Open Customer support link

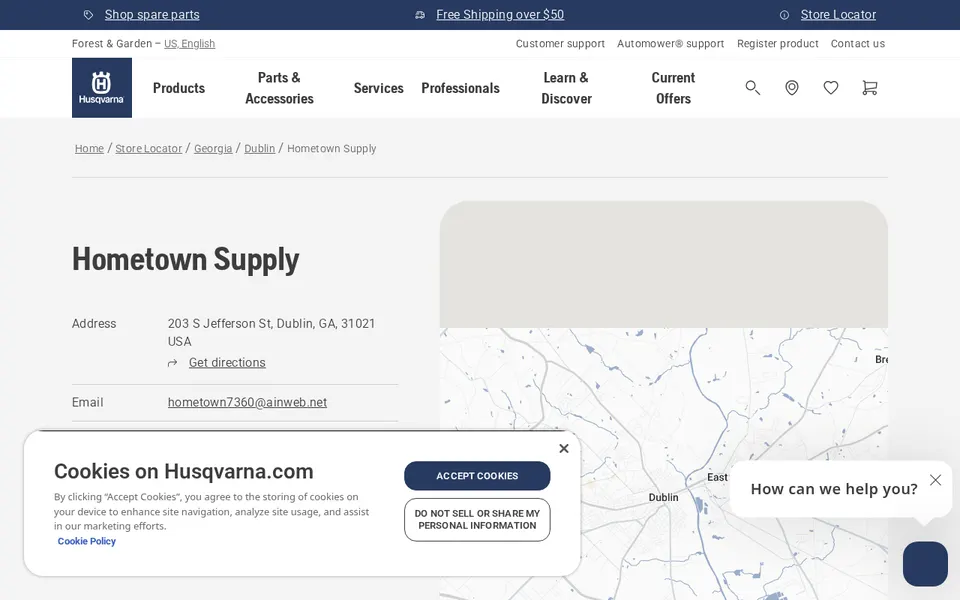pyautogui.click(x=560, y=43)
